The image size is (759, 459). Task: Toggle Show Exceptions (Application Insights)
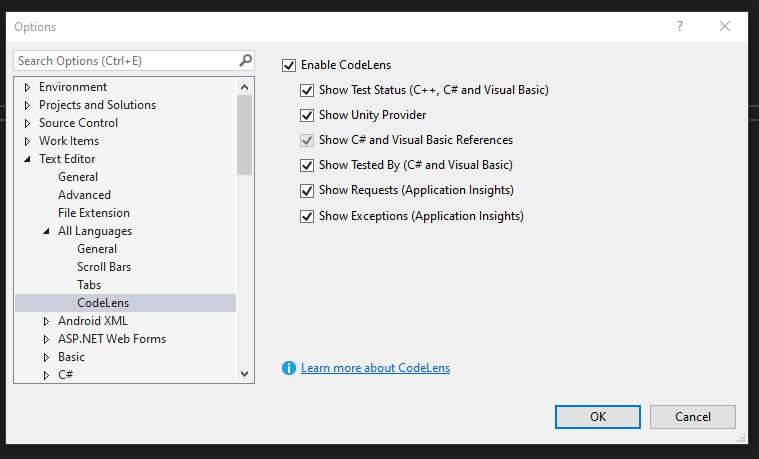tap(308, 216)
